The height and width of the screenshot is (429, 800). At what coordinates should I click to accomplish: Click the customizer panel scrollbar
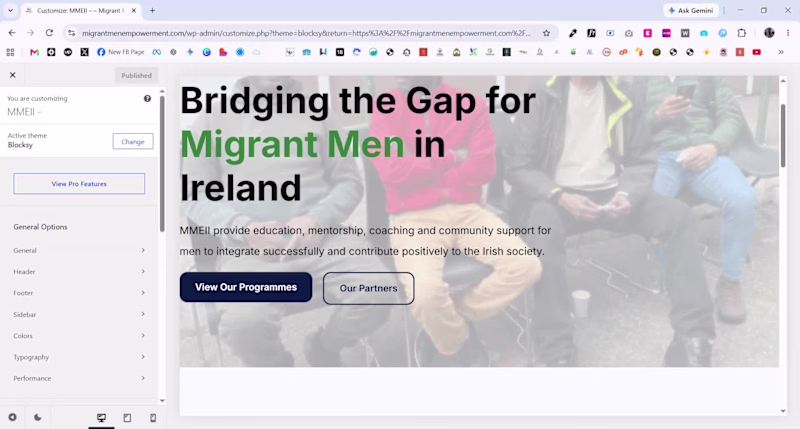tap(162, 163)
